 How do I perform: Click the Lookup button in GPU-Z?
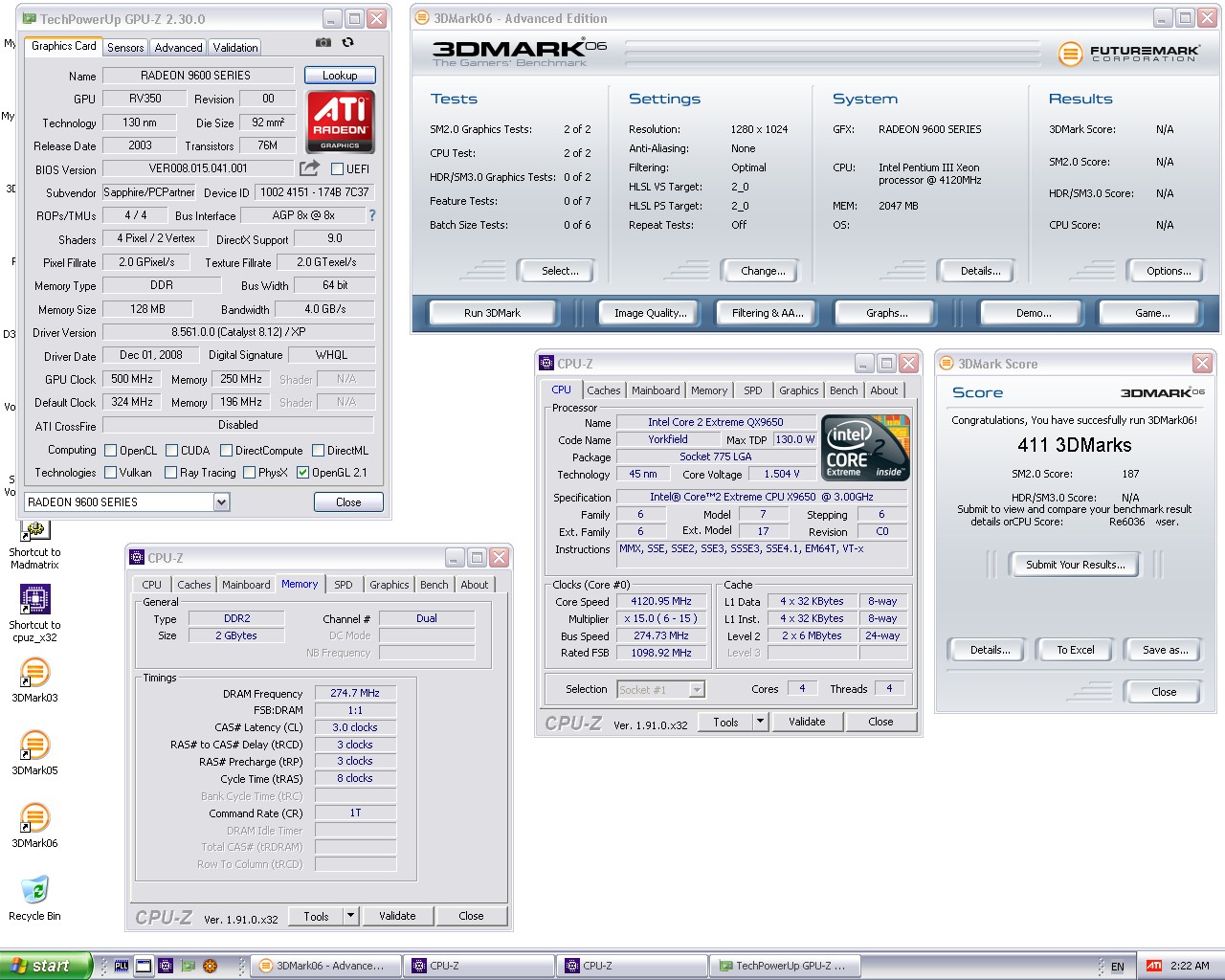coord(340,75)
